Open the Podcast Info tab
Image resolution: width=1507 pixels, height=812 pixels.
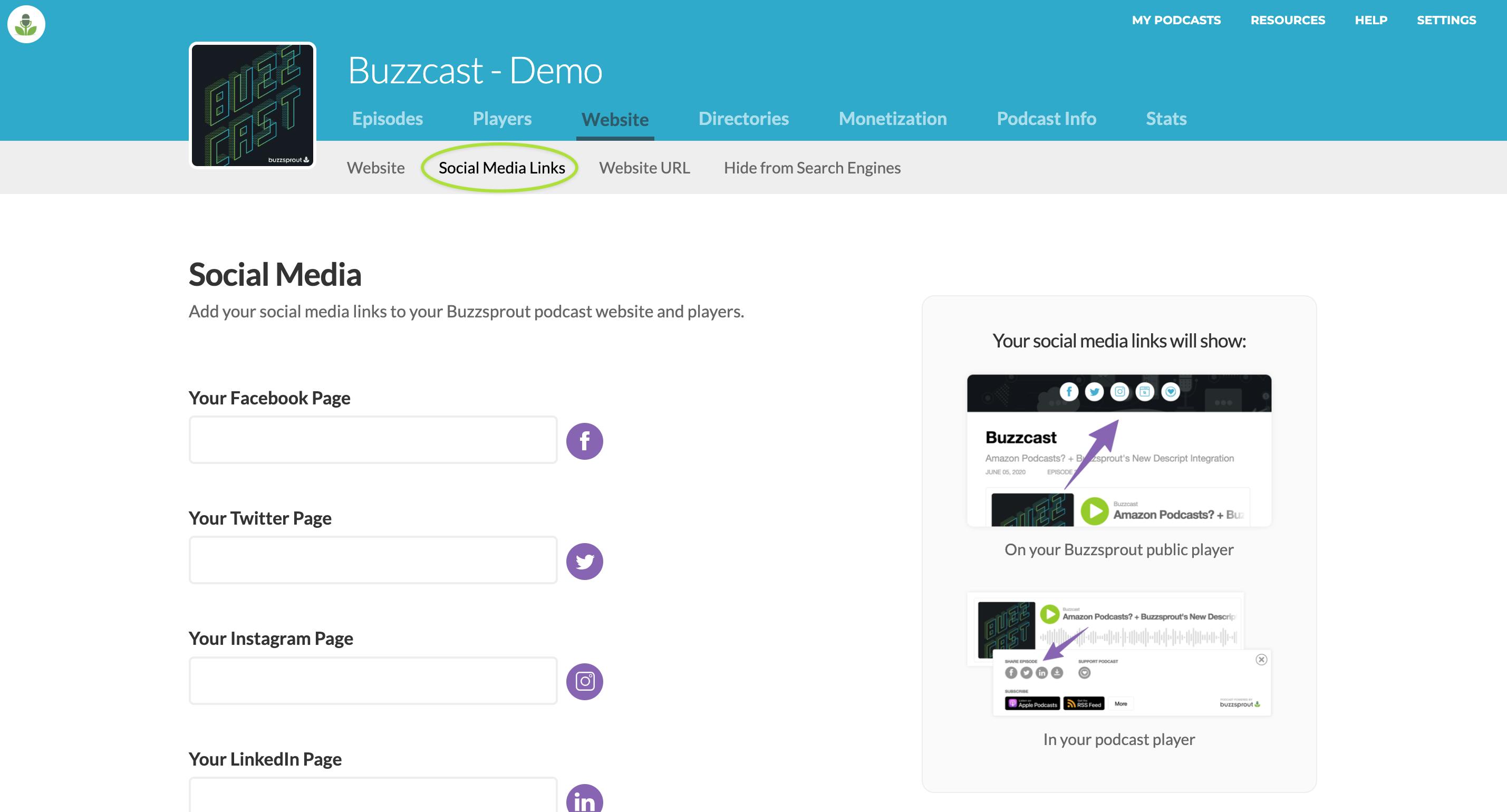(x=1046, y=119)
